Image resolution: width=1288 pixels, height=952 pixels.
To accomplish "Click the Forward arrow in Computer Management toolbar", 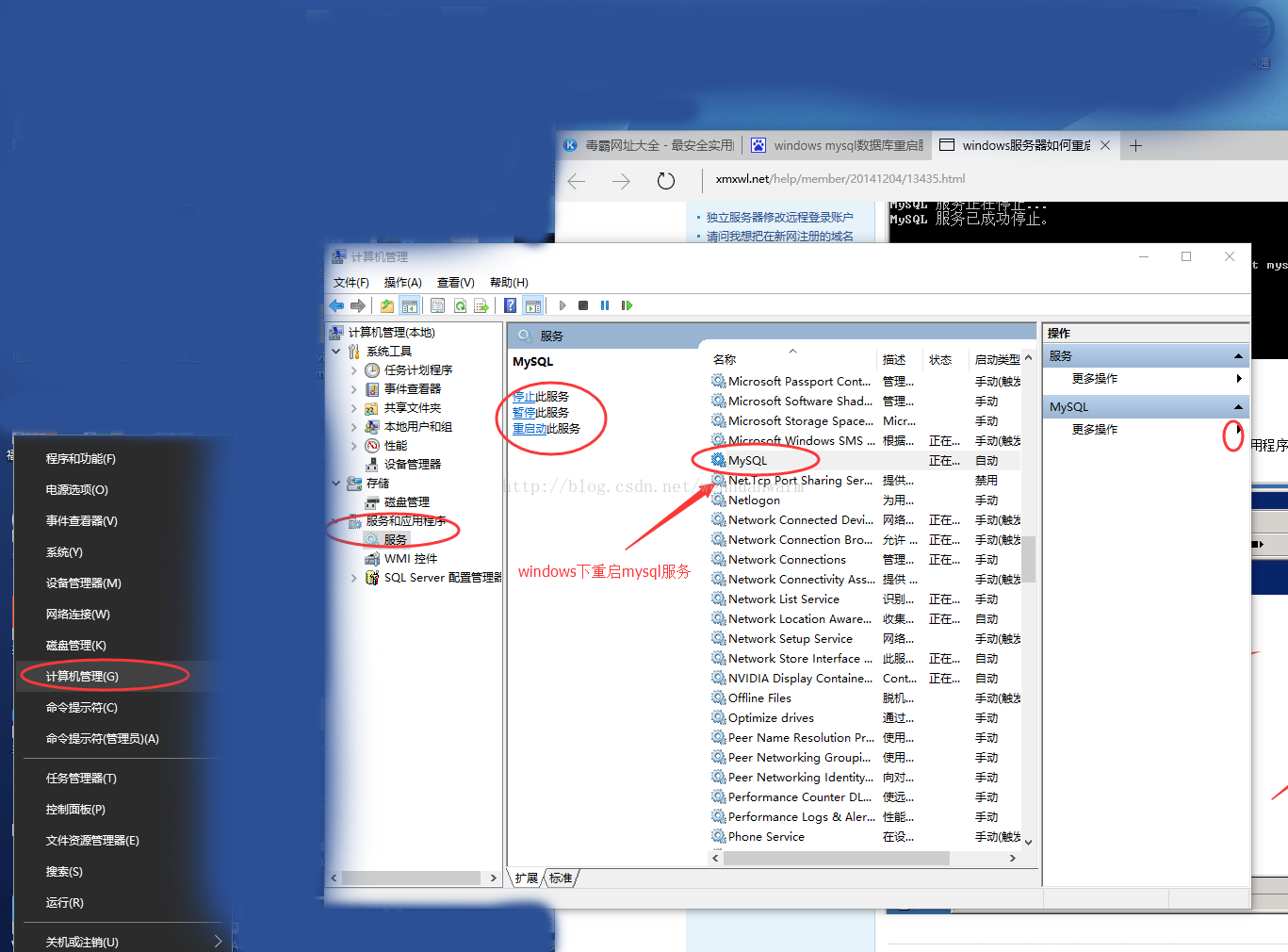I will pos(358,305).
